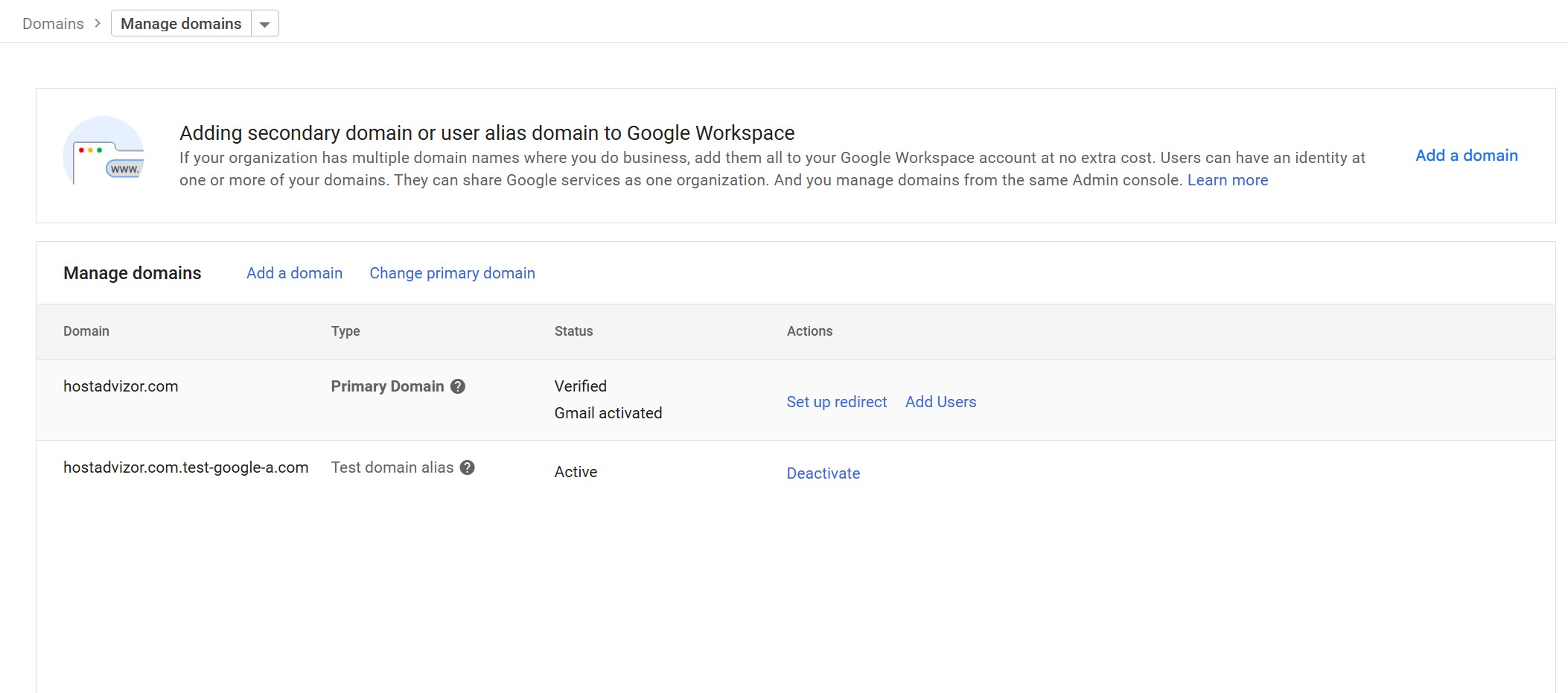
Task: Open the Learn more link
Action: click(x=1227, y=180)
